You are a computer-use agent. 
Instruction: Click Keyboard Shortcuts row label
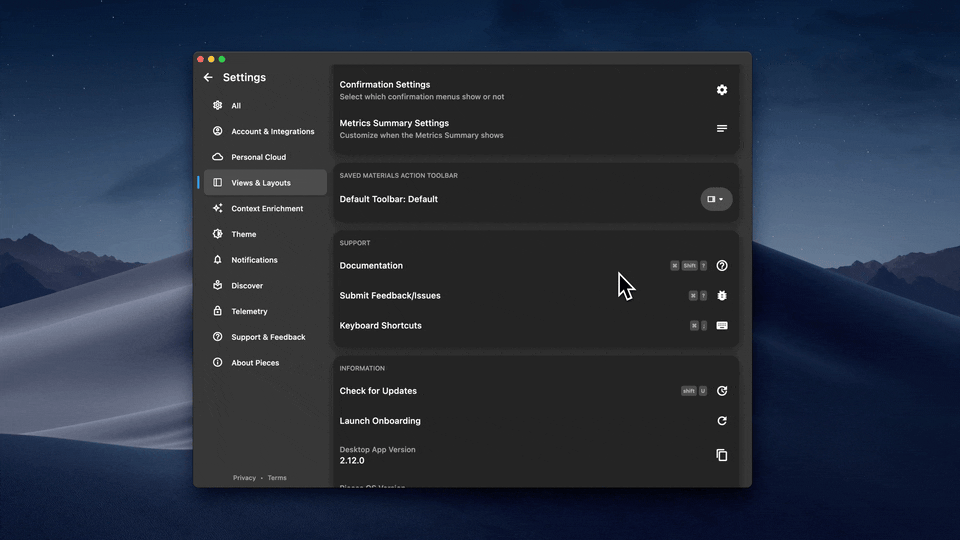(380, 326)
